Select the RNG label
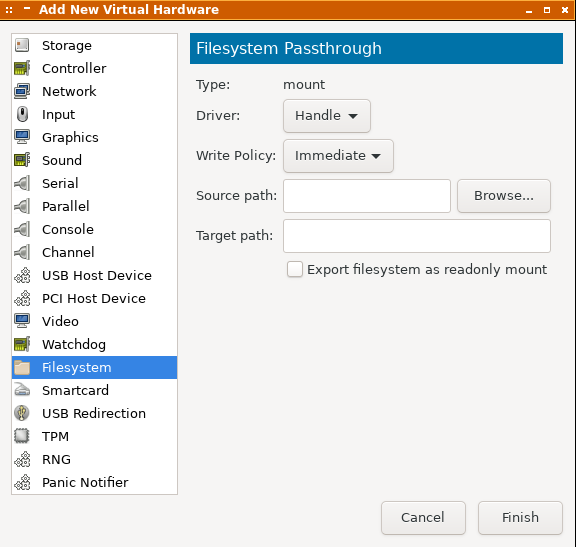The height and width of the screenshot is (547, 576). coord(56,459)
